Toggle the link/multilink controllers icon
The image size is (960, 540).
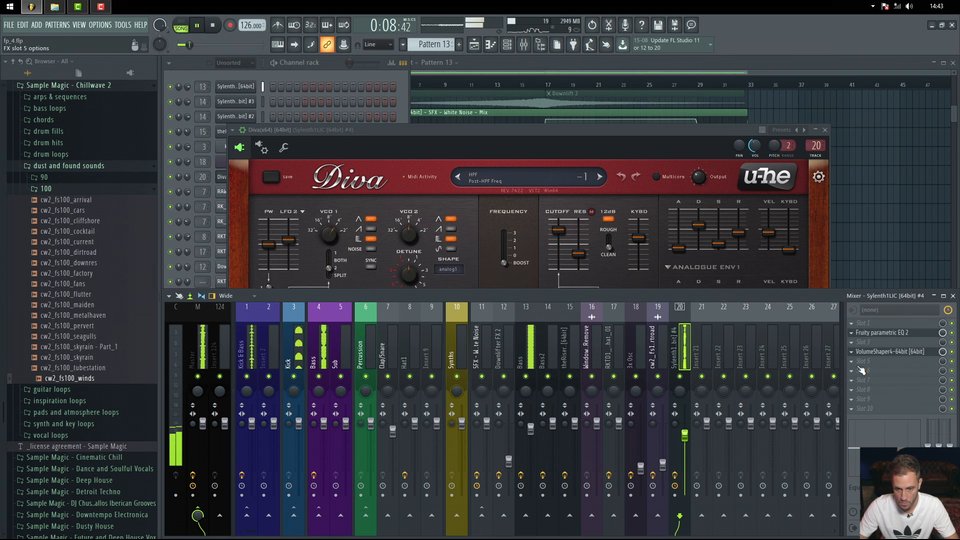(x=327, y=44)
